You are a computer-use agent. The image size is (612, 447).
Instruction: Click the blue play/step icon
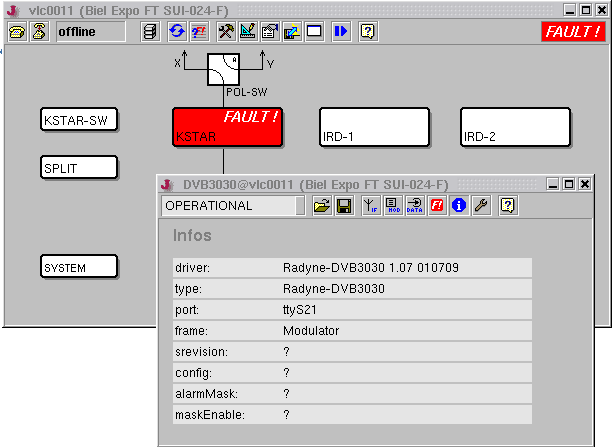[341, 31]
